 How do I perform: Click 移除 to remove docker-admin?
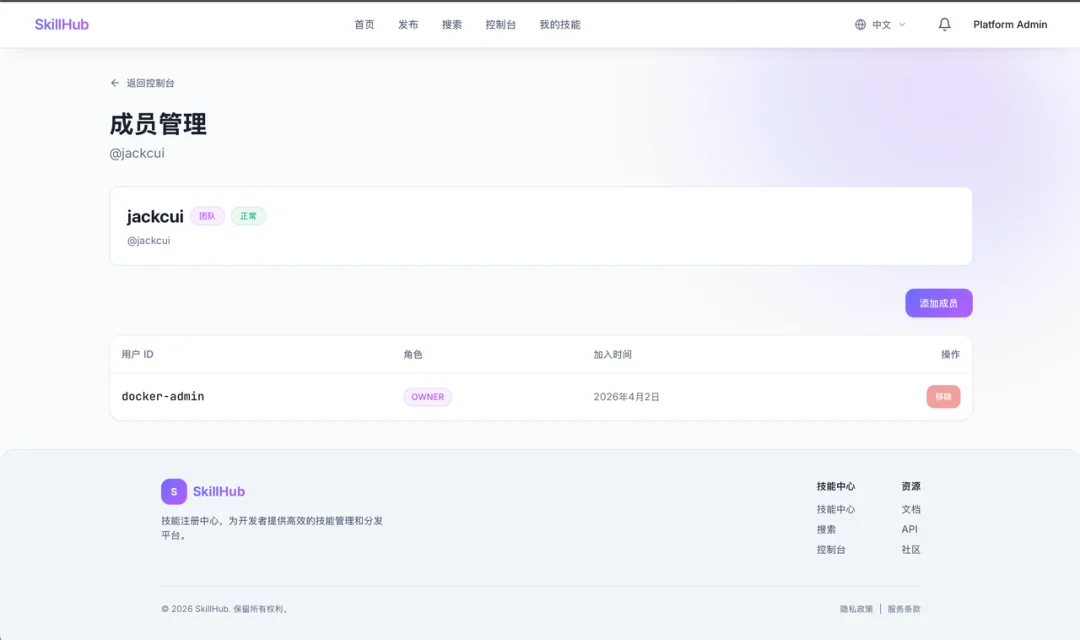(x=942, y=396)
